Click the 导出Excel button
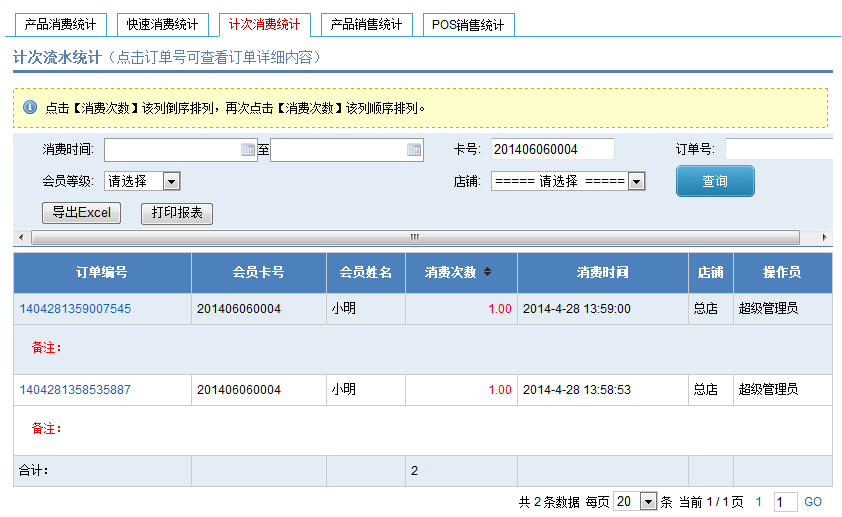842x517 pixels. tap(81, 213)
